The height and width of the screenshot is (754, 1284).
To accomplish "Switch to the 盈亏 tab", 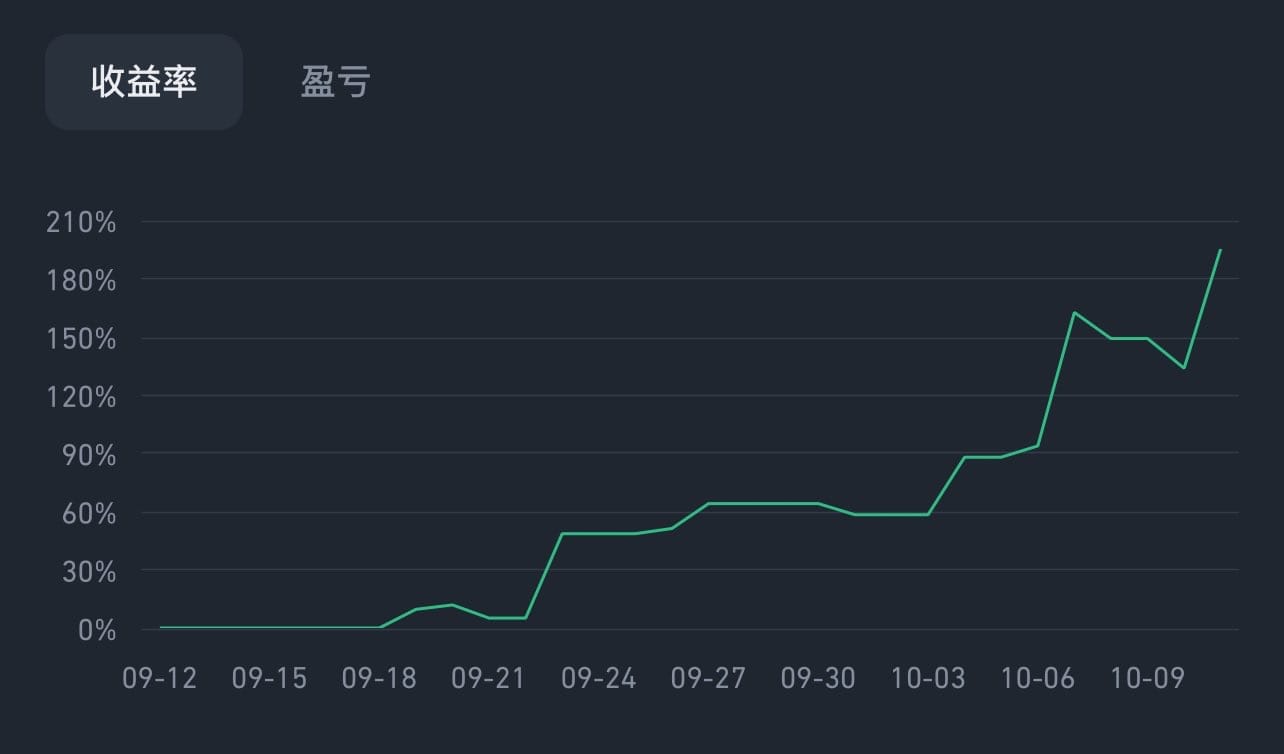I will pos(336,82).
